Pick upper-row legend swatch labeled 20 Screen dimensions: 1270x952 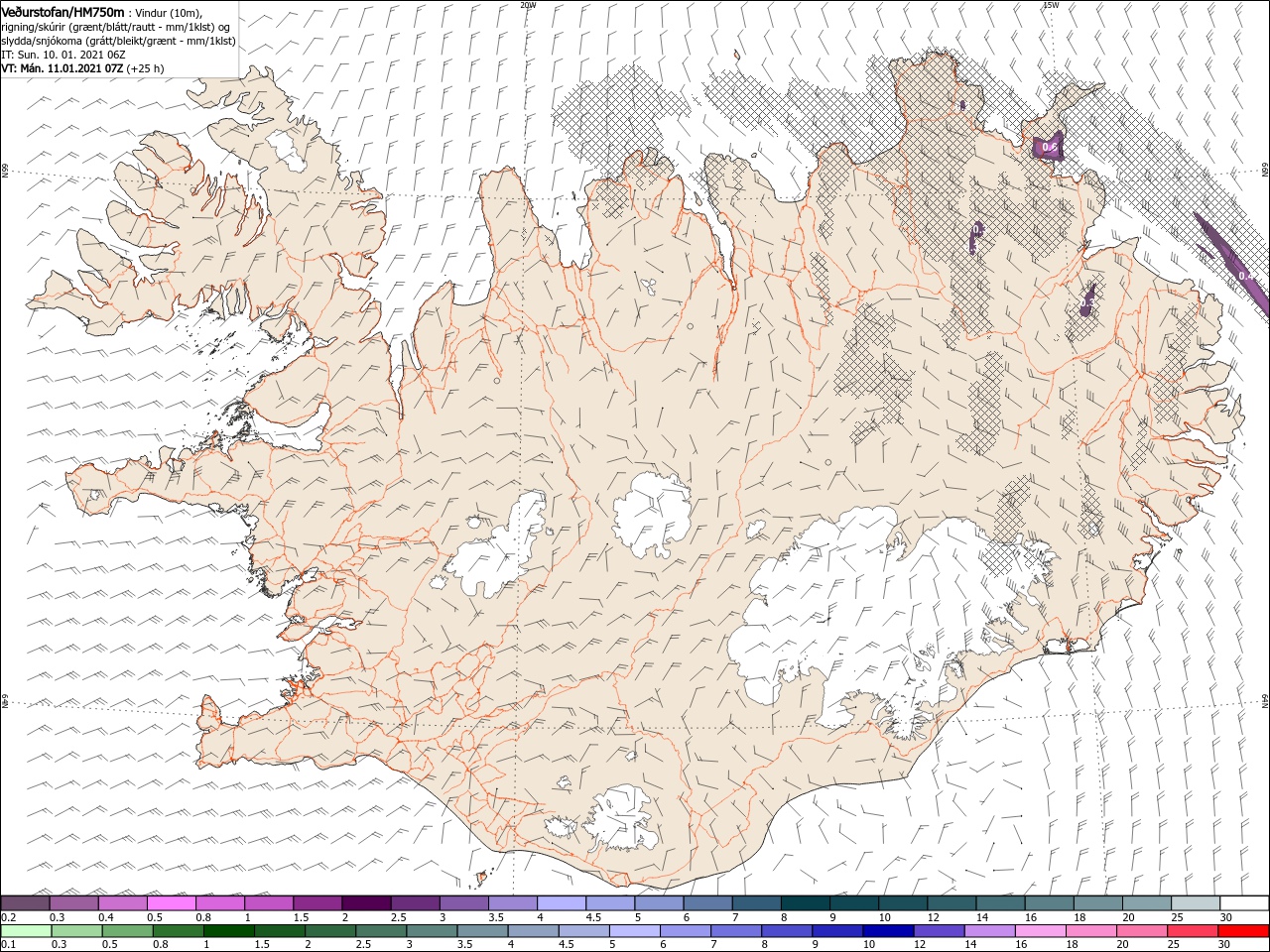pos(1146,902)
